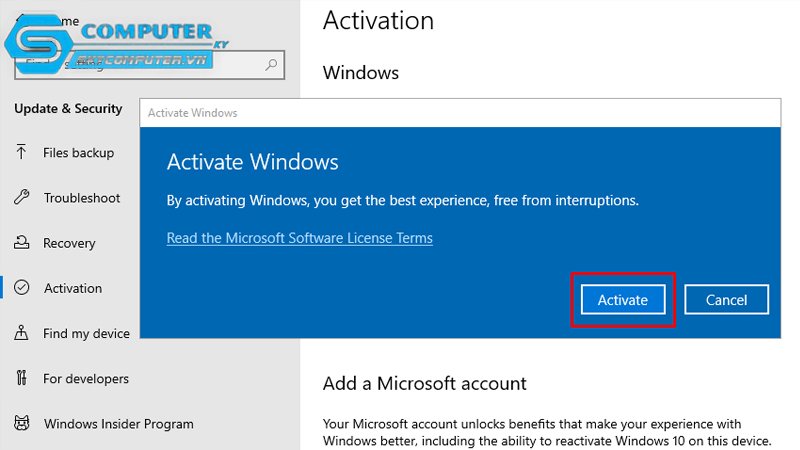
Task: Click the Activation checkmark circle icon
Action: point(21,287)
